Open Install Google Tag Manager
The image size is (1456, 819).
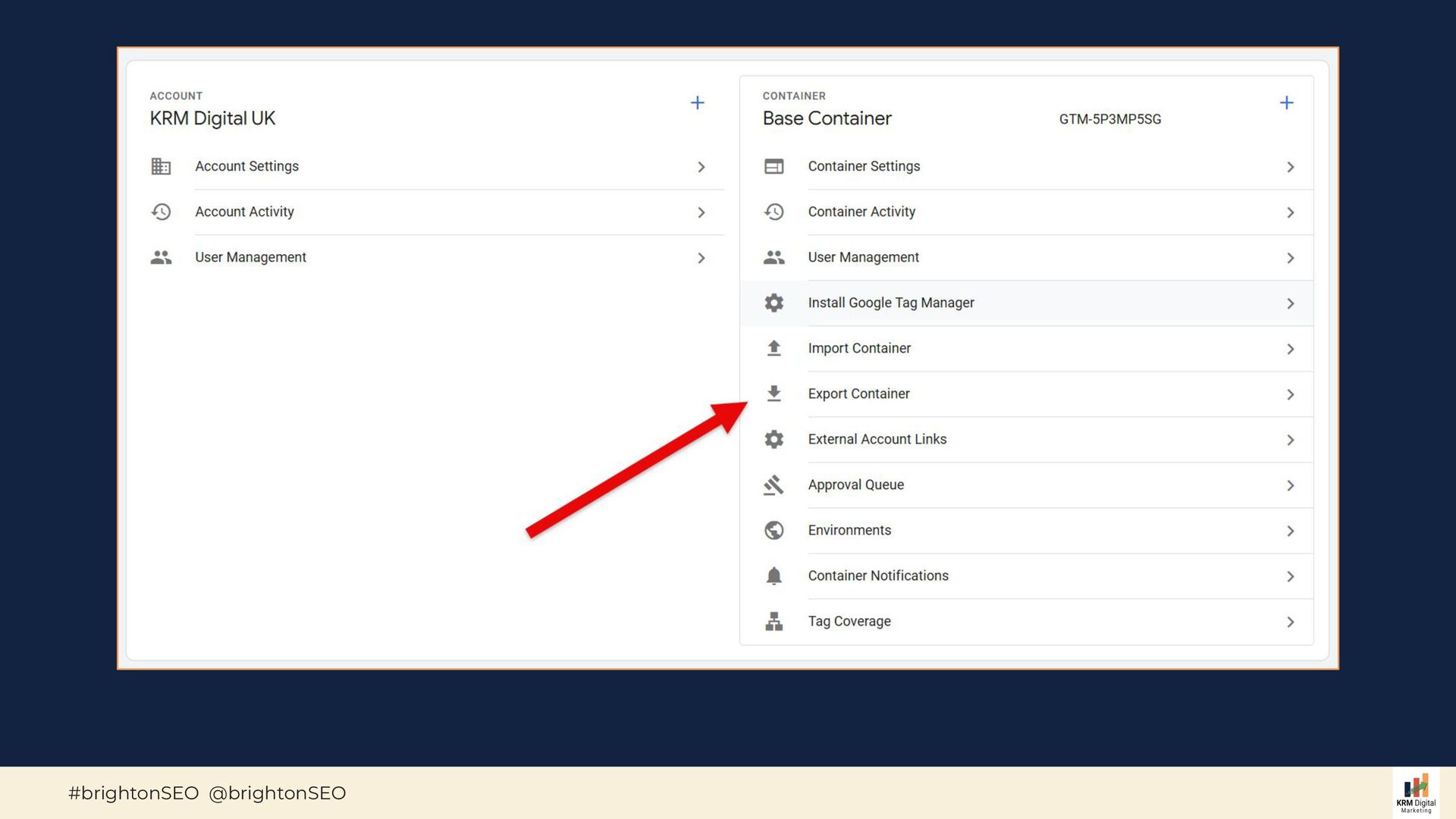pos(890,303)
